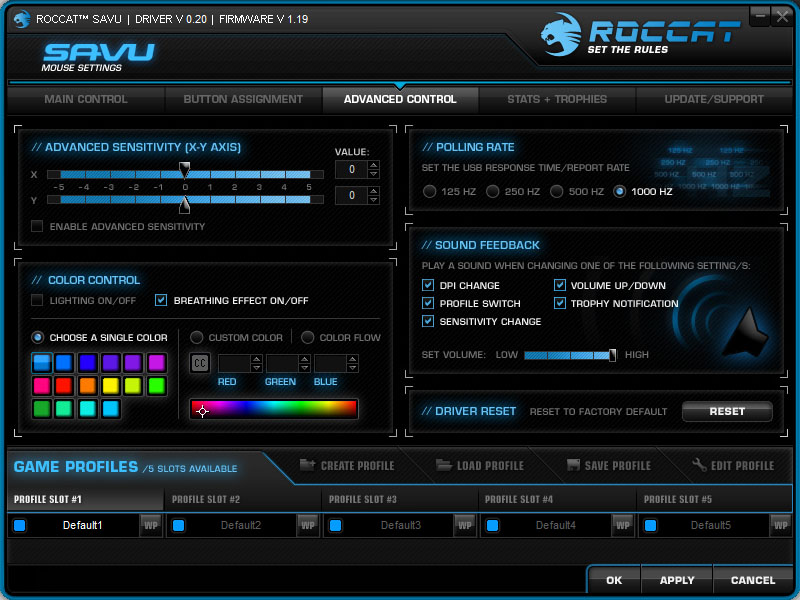Select Choose a Single Color option

(x=37, y=337)
